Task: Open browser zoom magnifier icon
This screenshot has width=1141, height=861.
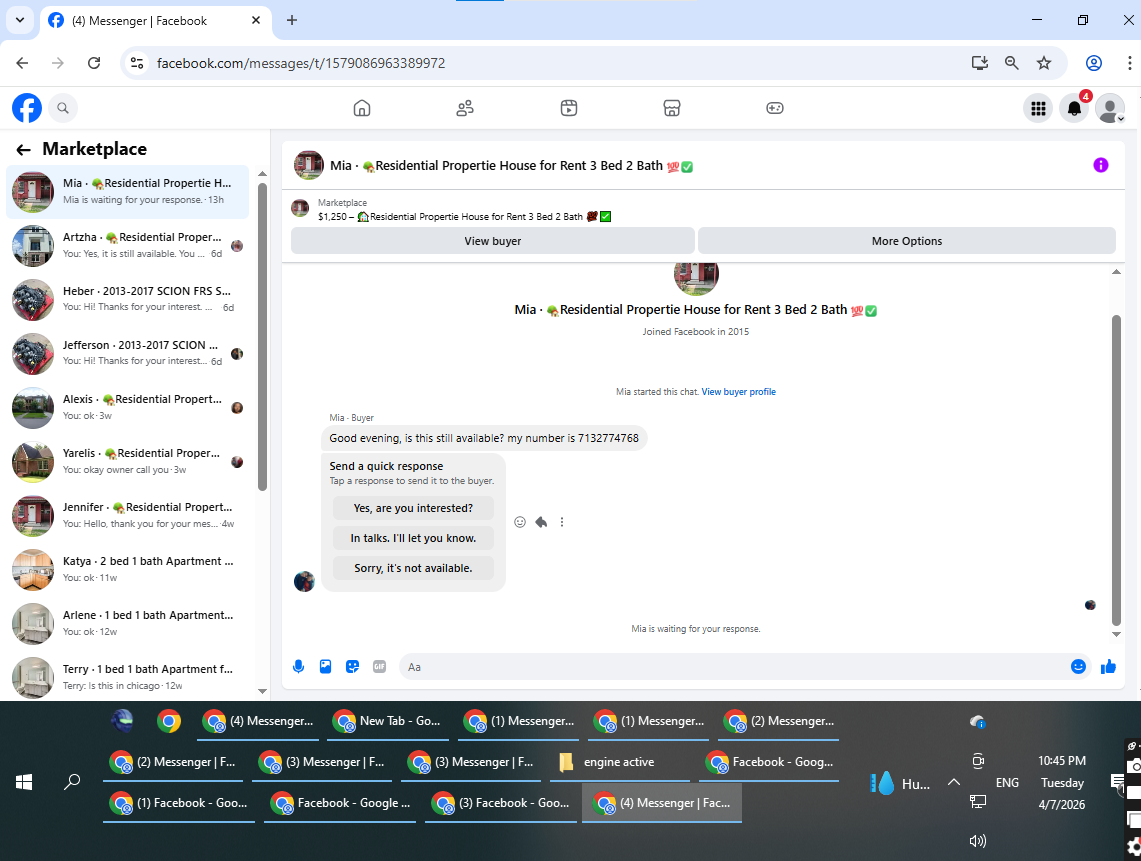Action: [x=1011, y=63]
